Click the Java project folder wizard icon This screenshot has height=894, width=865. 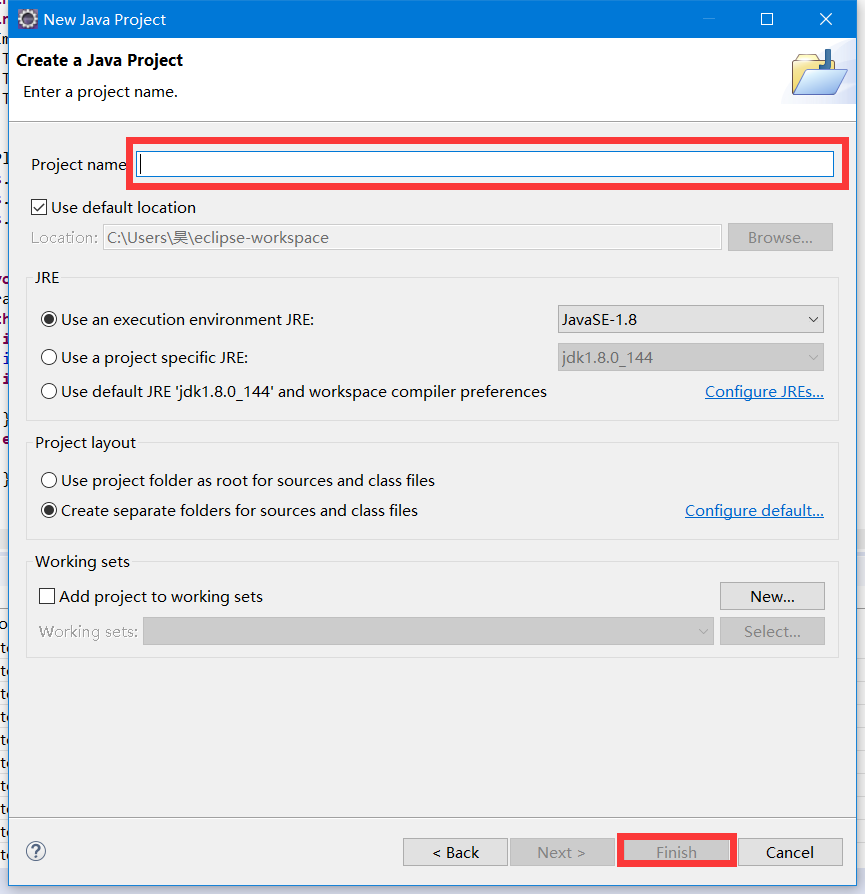[819, 72]
